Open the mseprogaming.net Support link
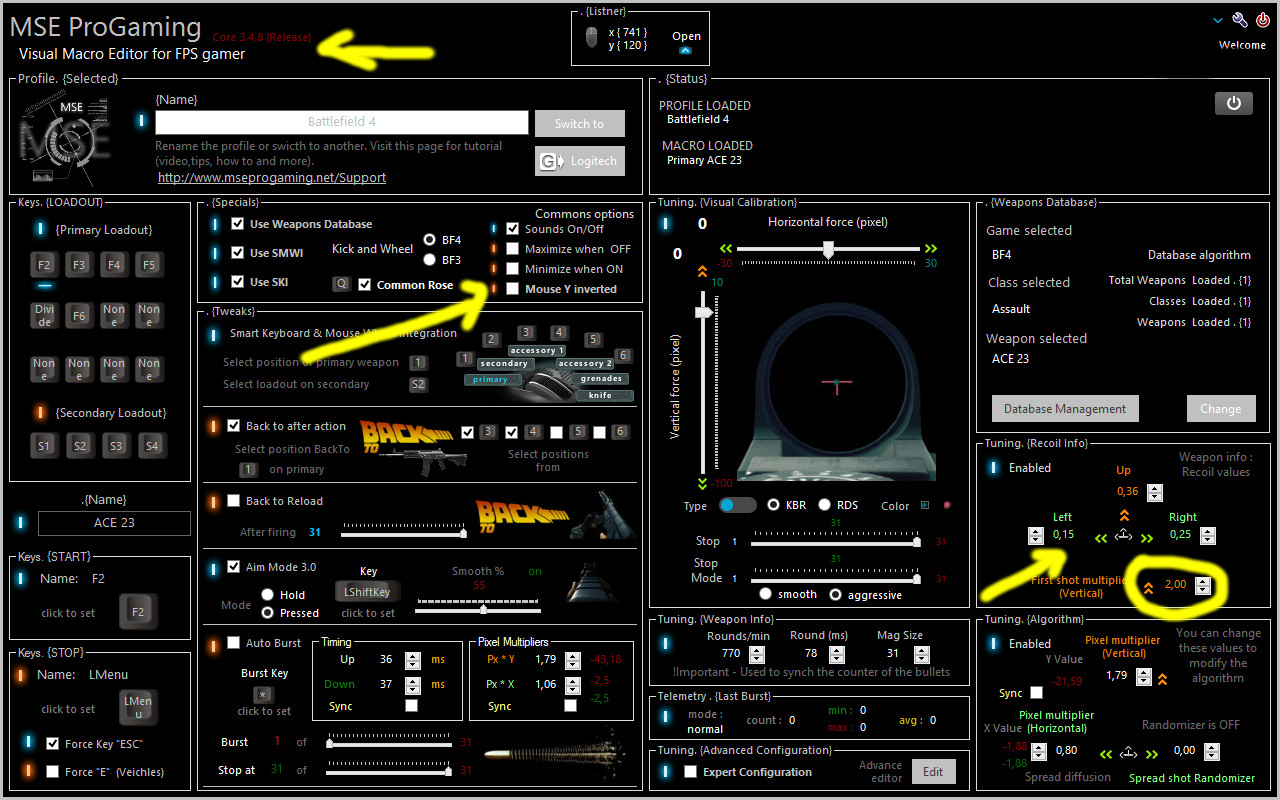The height and width of the screenshot is (800, 1280). pyautogui.click(x=272, y=177)
